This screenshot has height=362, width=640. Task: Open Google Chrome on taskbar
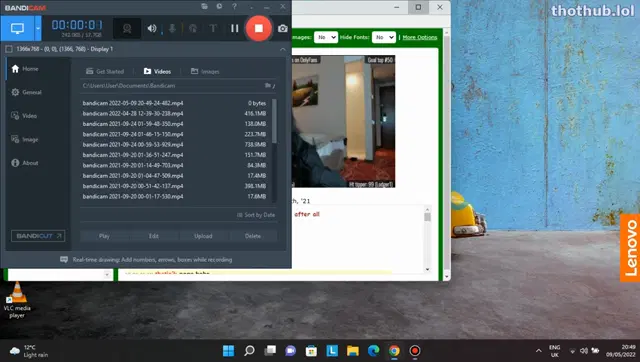tap(394, 351)
